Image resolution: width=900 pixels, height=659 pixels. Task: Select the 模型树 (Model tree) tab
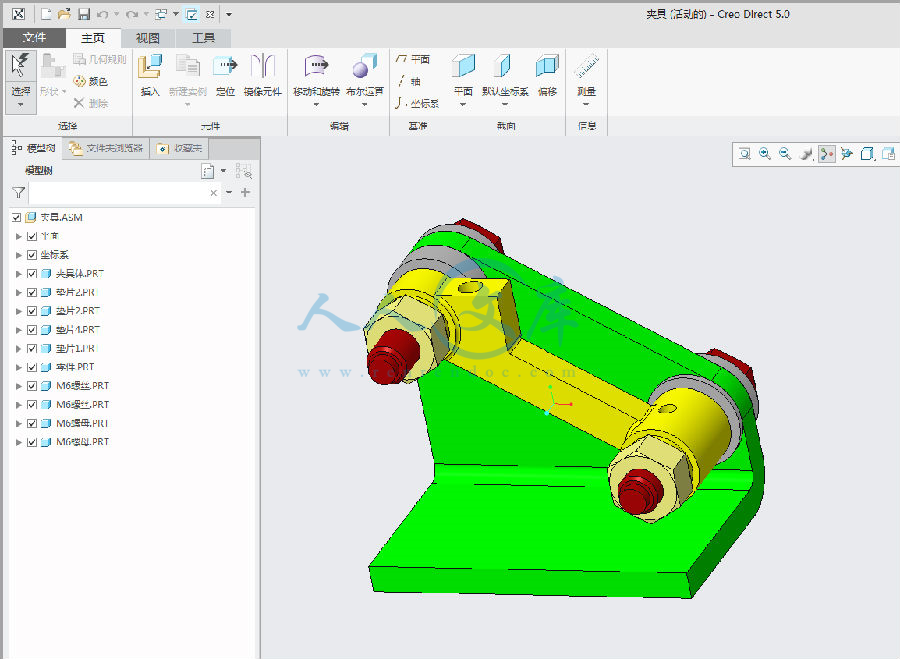(34, 148)
